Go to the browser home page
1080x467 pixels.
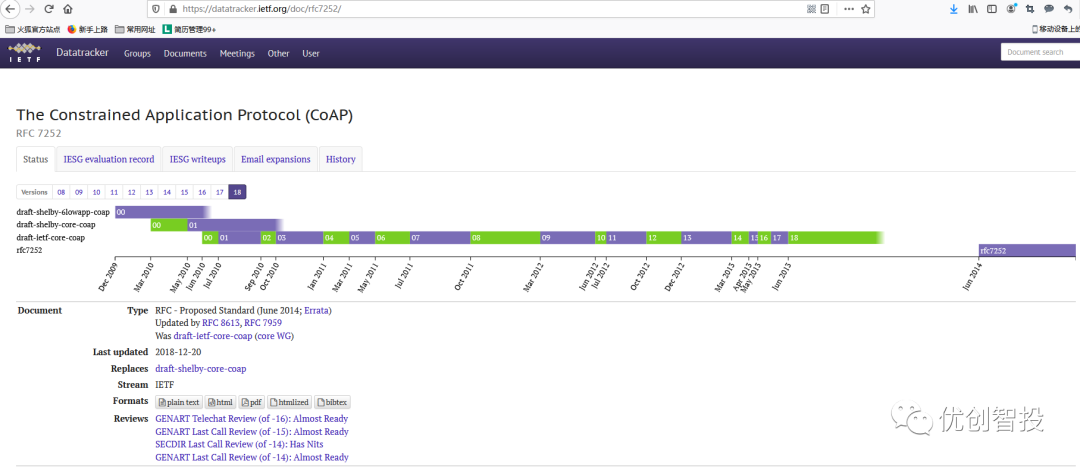tap(67, 9)
